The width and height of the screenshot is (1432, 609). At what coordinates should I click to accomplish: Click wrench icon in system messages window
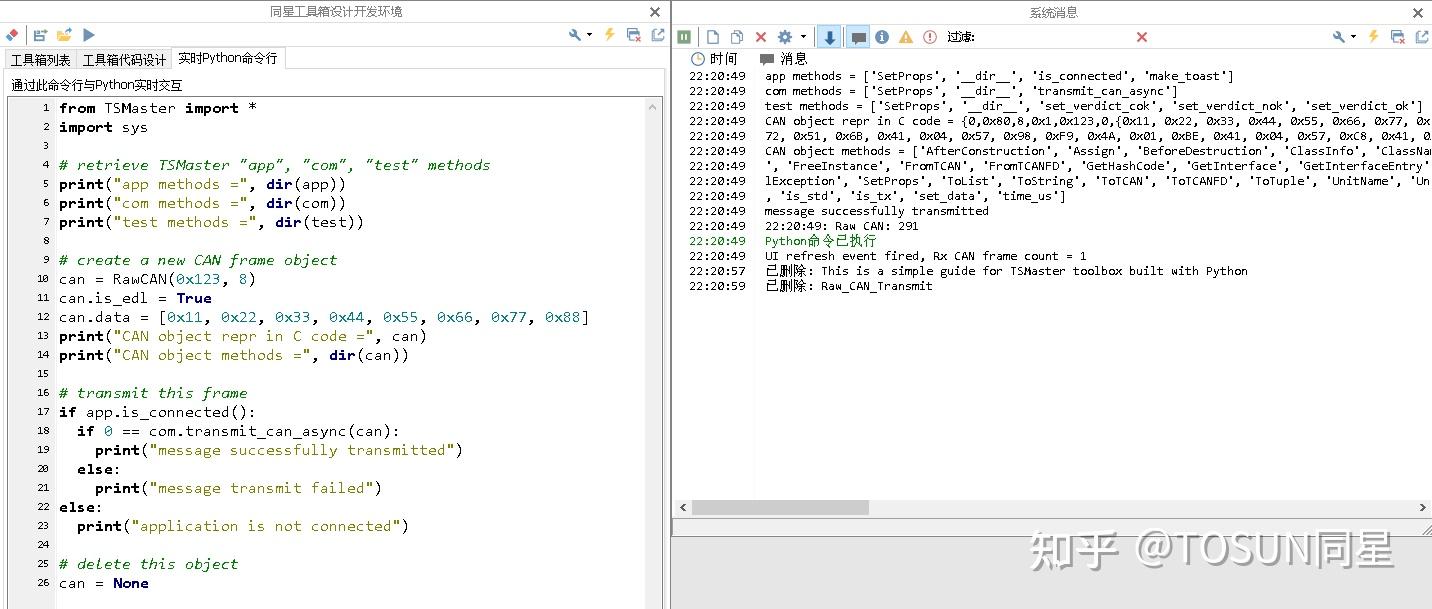1339,37
